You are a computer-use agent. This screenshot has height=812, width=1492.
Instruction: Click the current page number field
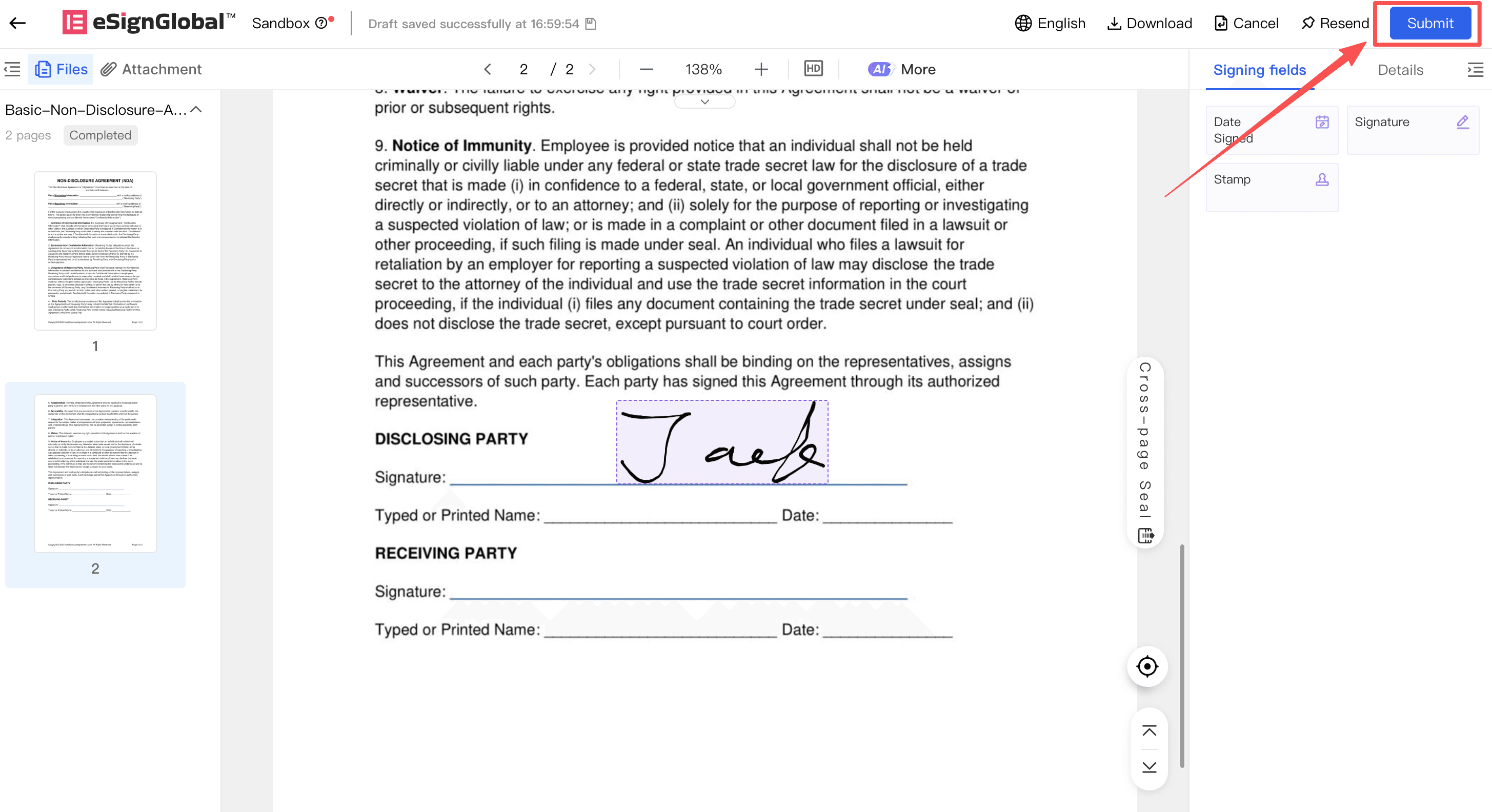pyautogui.click(x=523, y=70)
